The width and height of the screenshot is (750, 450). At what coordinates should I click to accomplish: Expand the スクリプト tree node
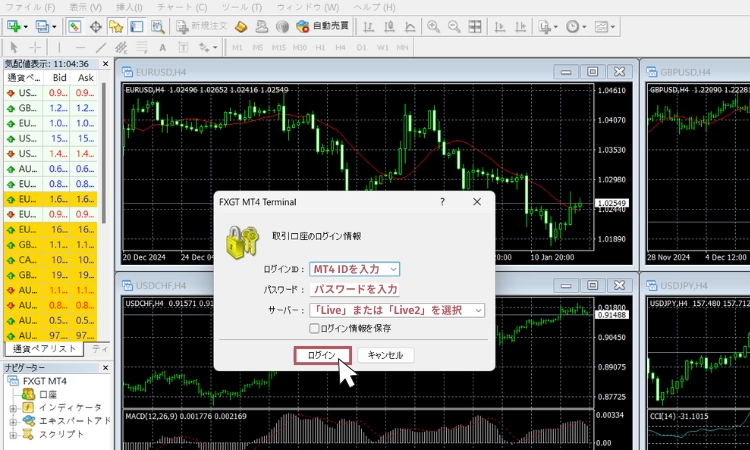13,435
